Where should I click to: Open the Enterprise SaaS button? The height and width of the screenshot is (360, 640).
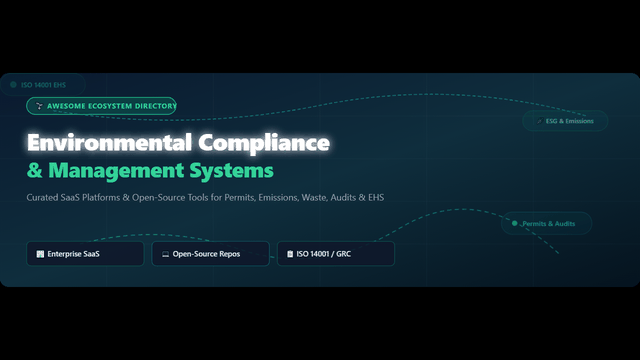tap(85, 254)
